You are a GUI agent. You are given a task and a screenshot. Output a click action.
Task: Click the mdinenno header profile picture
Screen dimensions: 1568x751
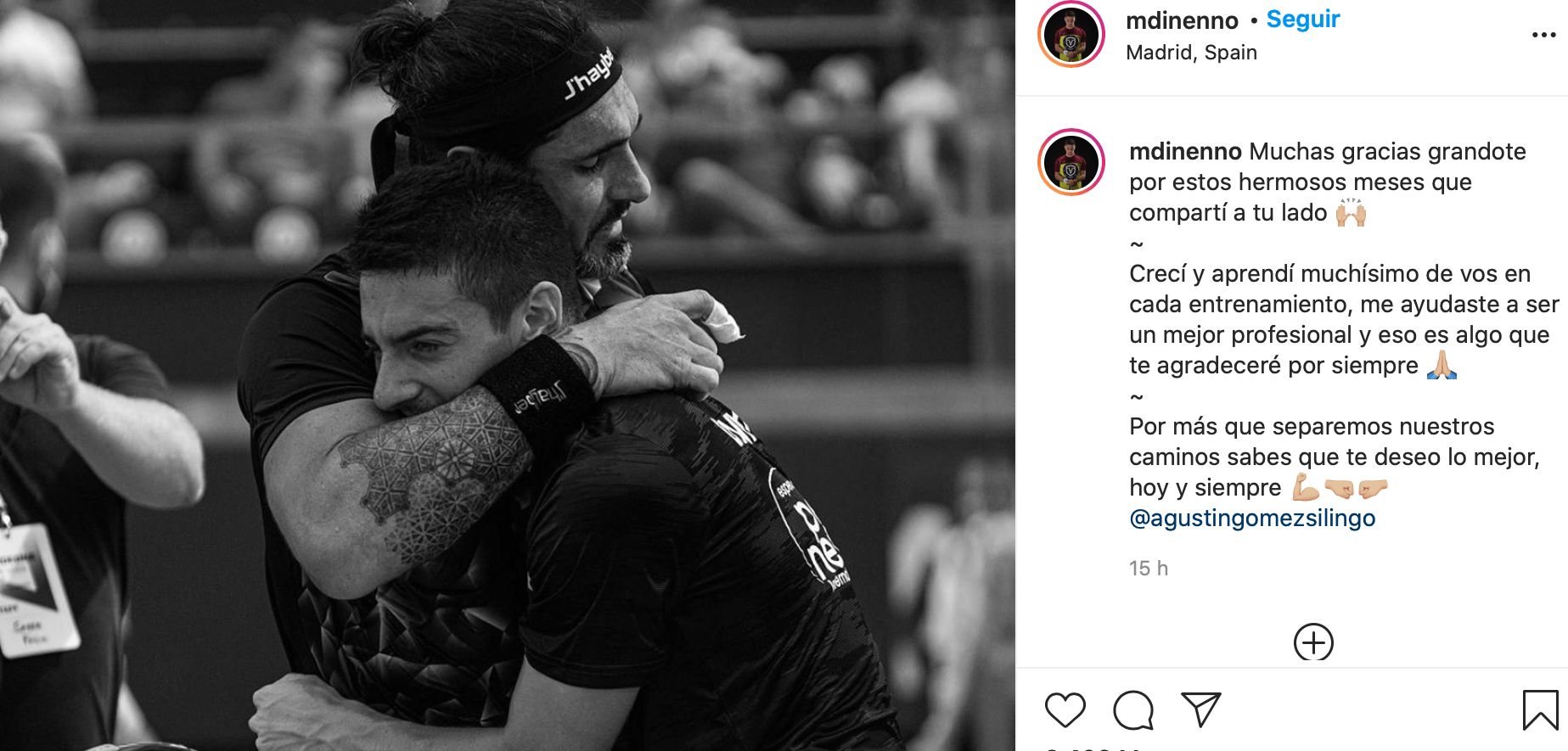(1071, 35)
